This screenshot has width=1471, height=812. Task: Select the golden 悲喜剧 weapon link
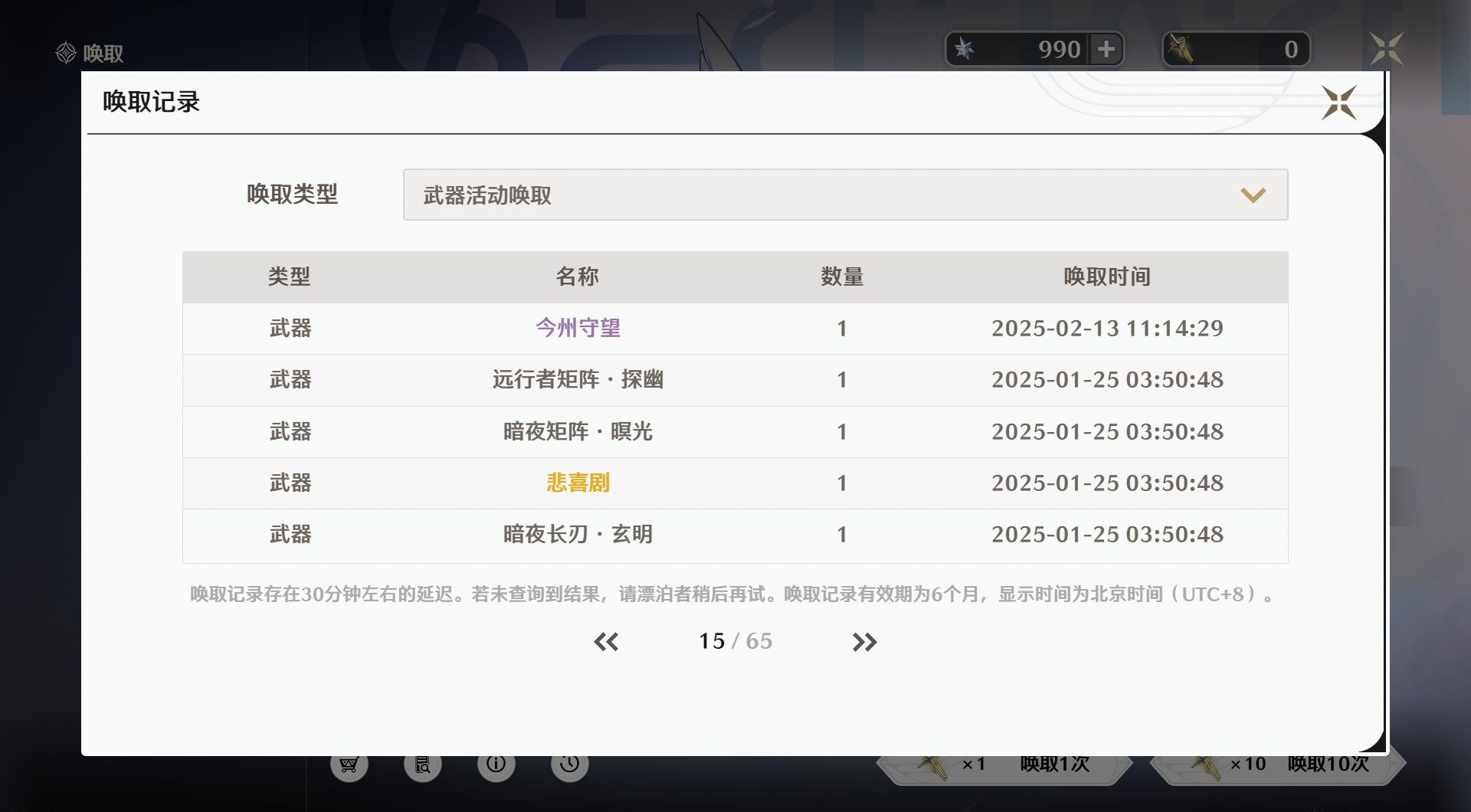[578, 483]
